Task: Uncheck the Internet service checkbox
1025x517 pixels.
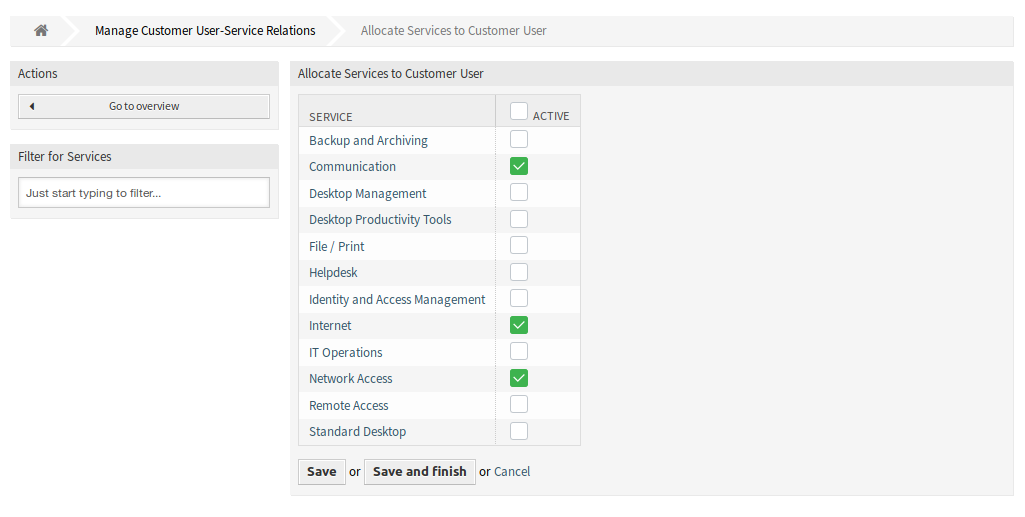Action: [x=518, y=325]
